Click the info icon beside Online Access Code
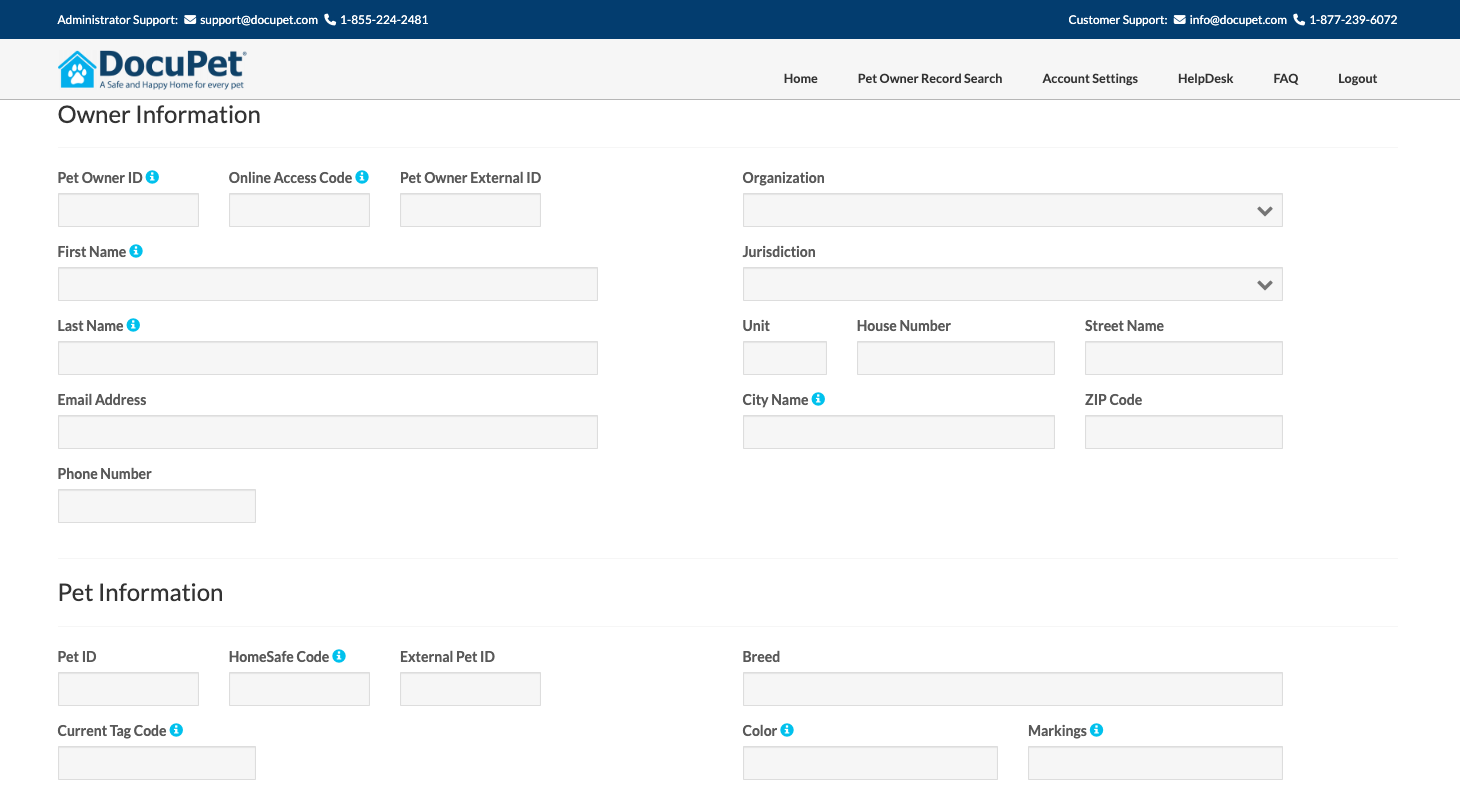 point(363,176)
